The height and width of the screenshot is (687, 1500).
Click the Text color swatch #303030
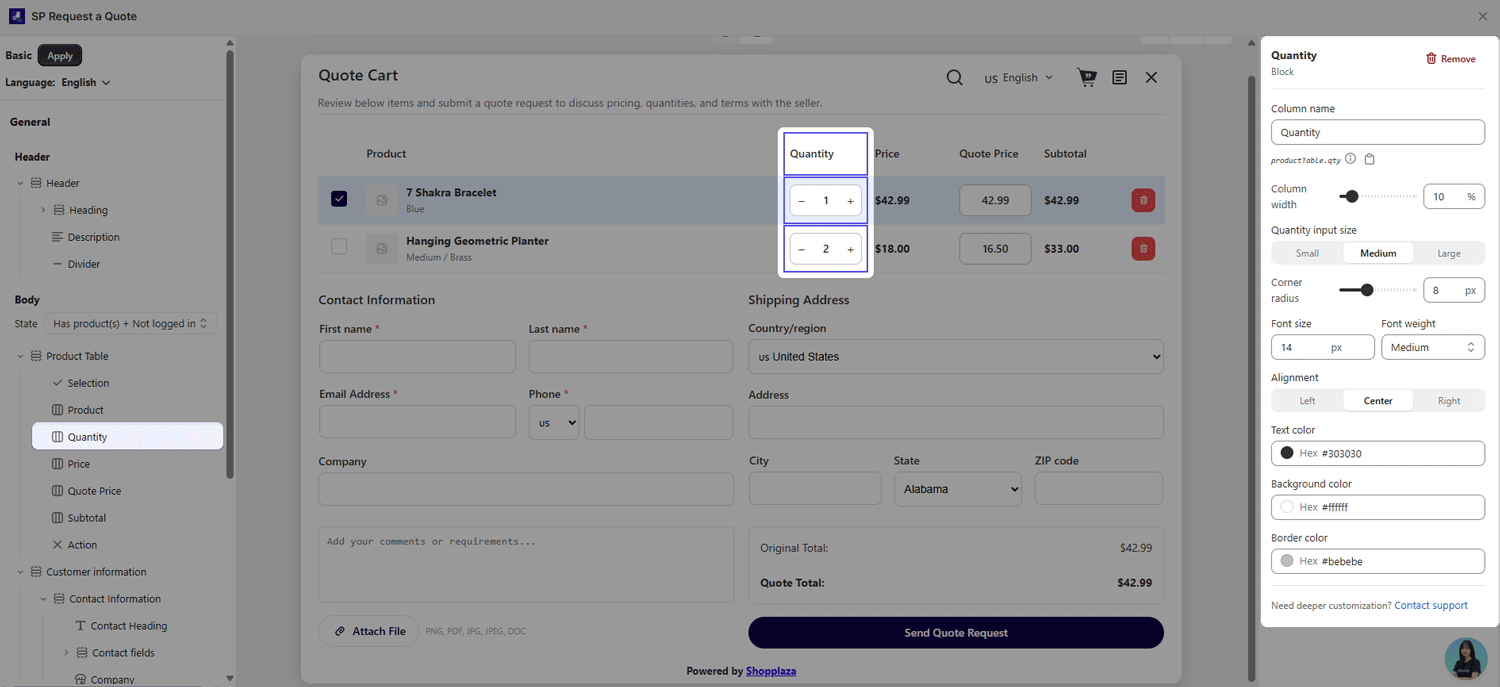pos(1287,453)
